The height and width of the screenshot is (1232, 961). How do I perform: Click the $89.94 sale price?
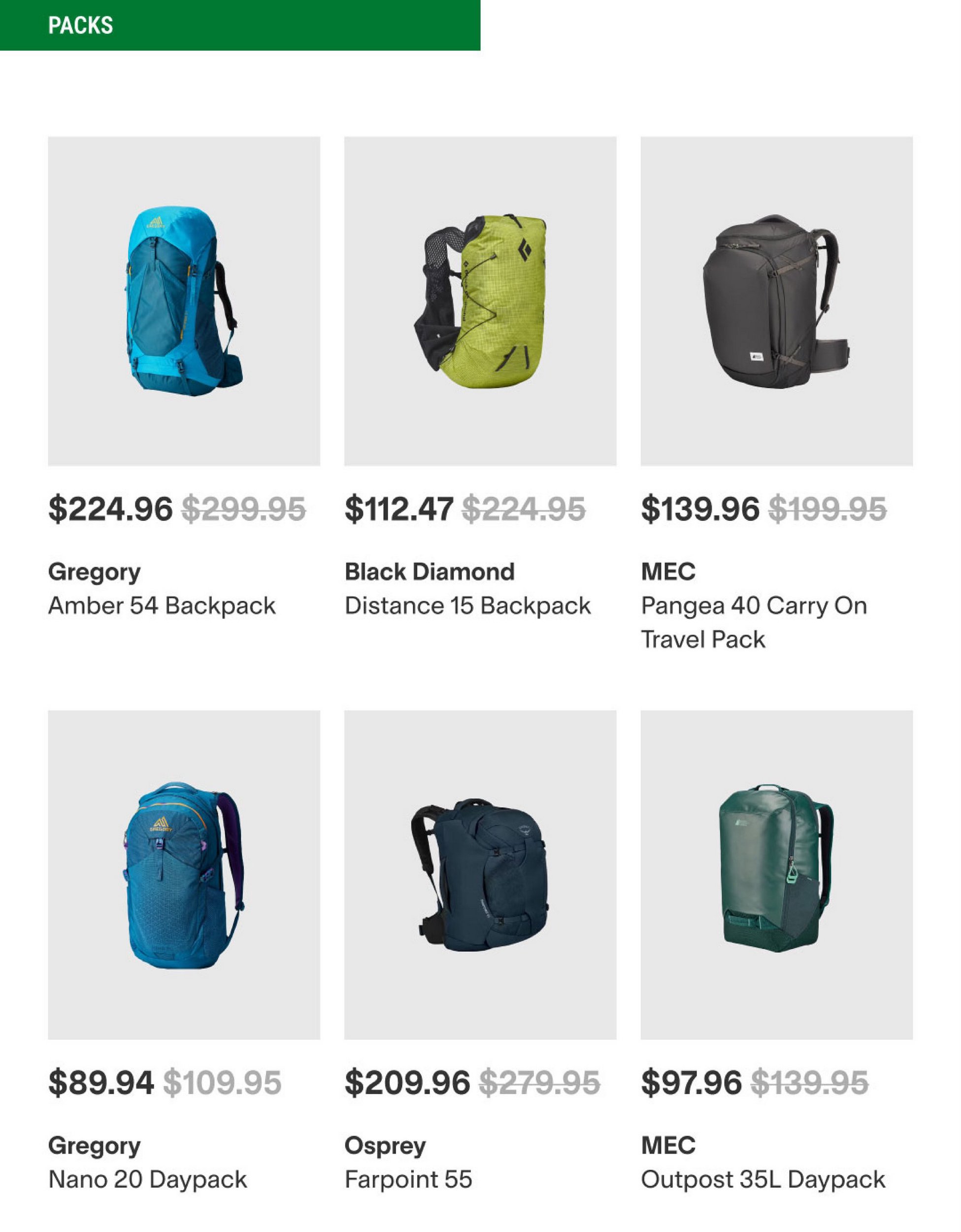(x=101, y=1083)
